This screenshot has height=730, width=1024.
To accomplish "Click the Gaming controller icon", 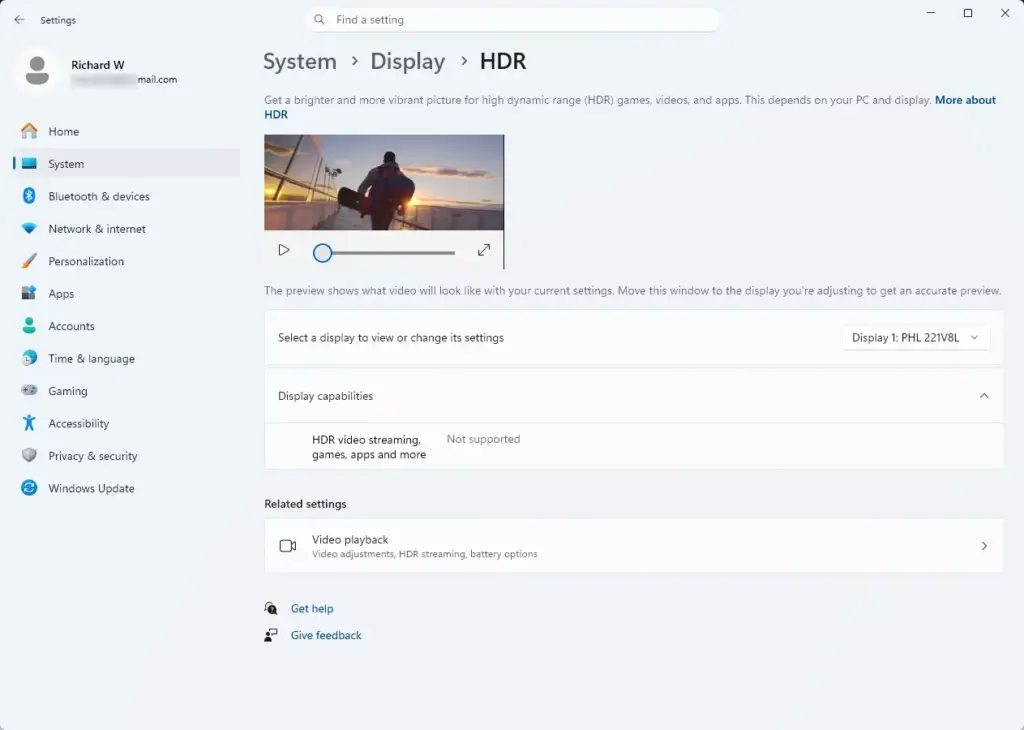I will (29, 390).
